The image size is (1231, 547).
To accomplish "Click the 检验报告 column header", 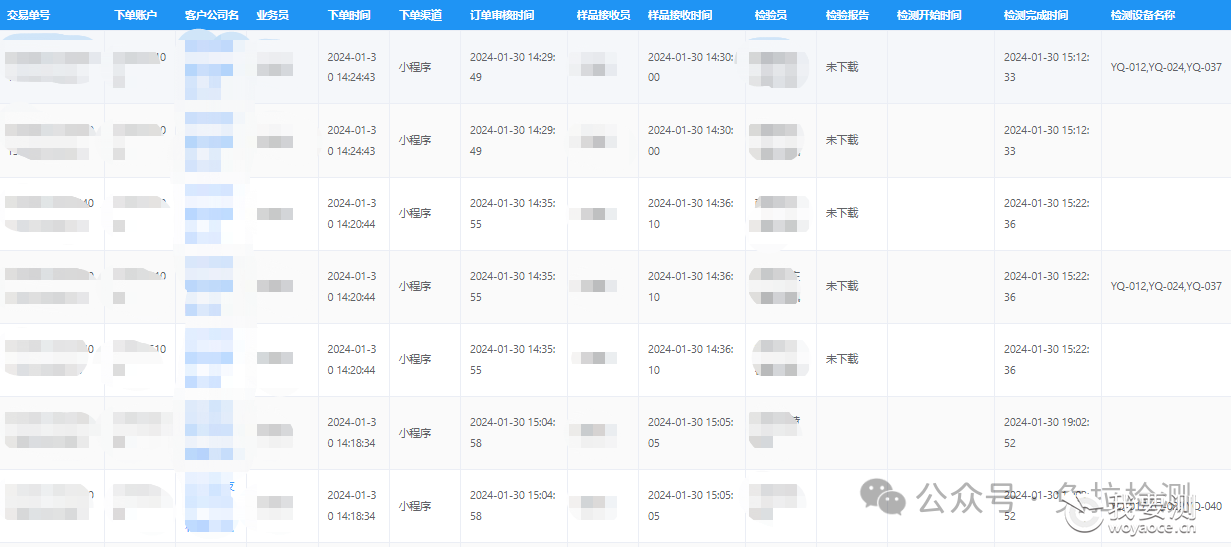I will [x=847, y=16].
